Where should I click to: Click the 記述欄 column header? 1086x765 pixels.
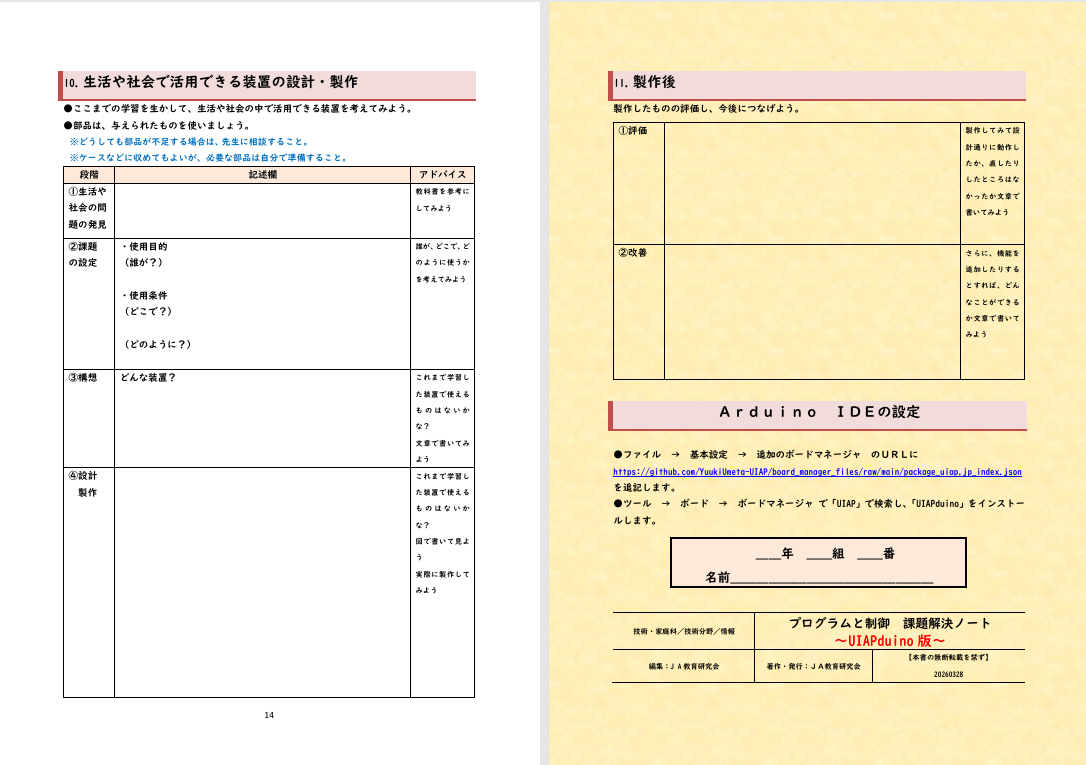click(x=263, y=174)
